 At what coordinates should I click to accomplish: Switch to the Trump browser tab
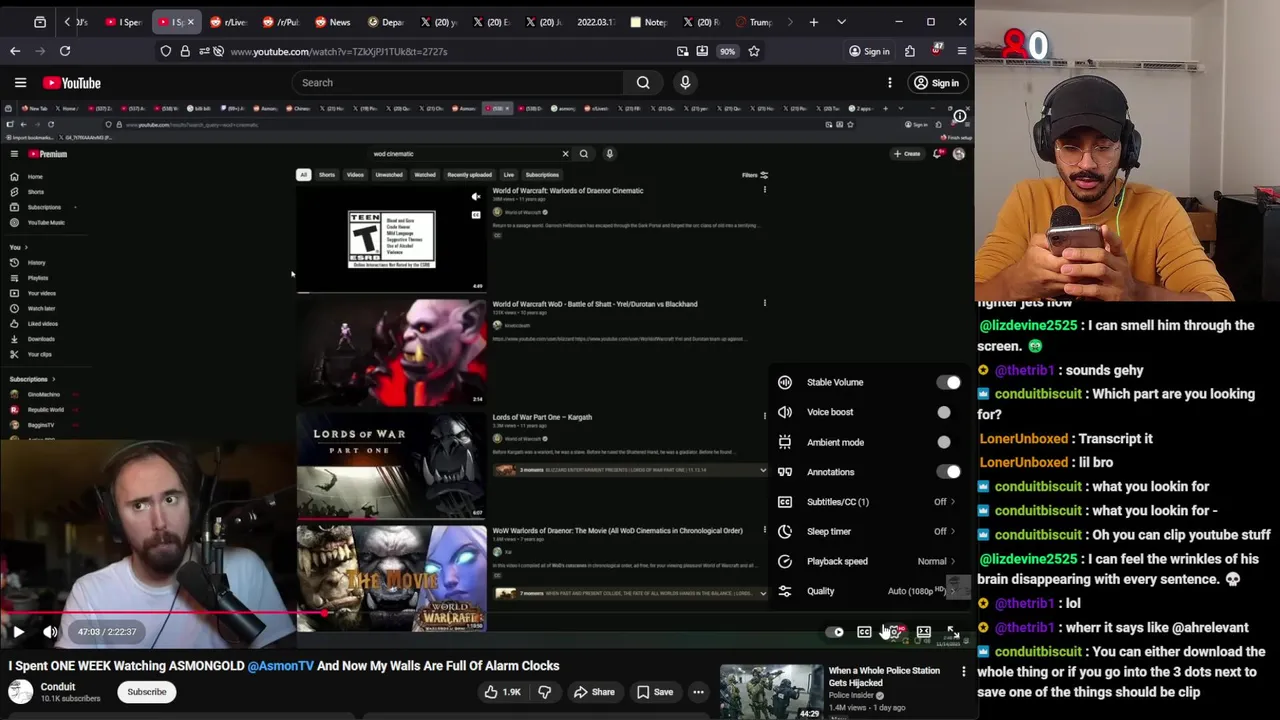755,22
